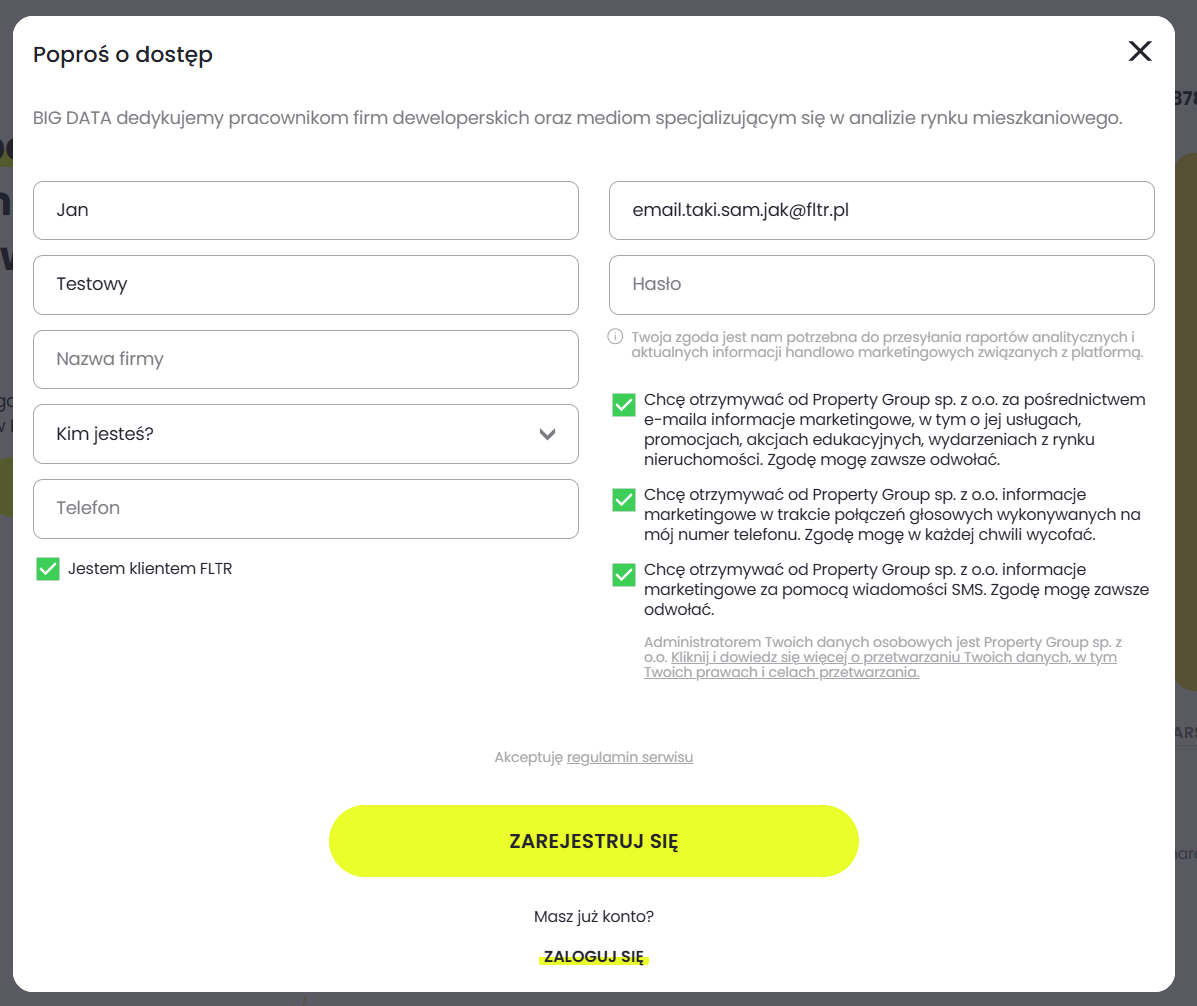Close the access request dialog
1197x1006 pixels.
pyautogui.click(x=1140, y=52)
